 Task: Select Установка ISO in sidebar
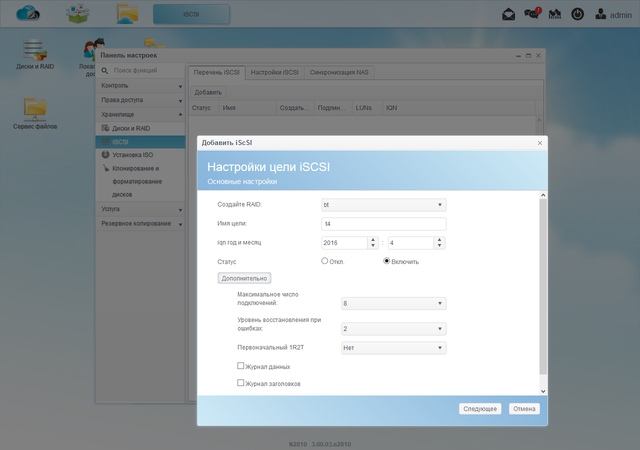[x=140, y=155]
